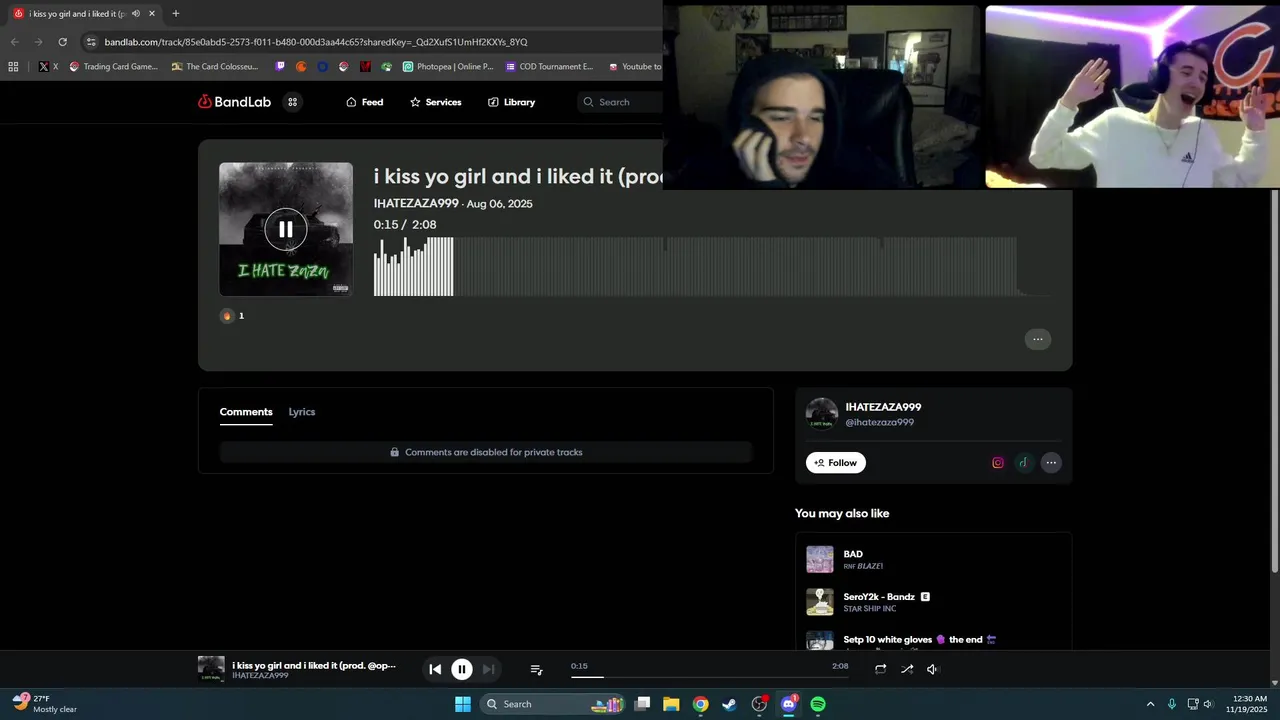1280x720 pixels.
Task: Toggle repeat in the player bar
Action: pyautogui.click(x=880, y=669)
